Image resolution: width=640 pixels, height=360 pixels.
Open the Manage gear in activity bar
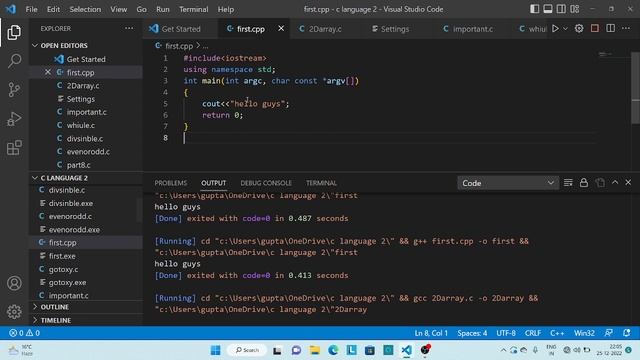14,312
